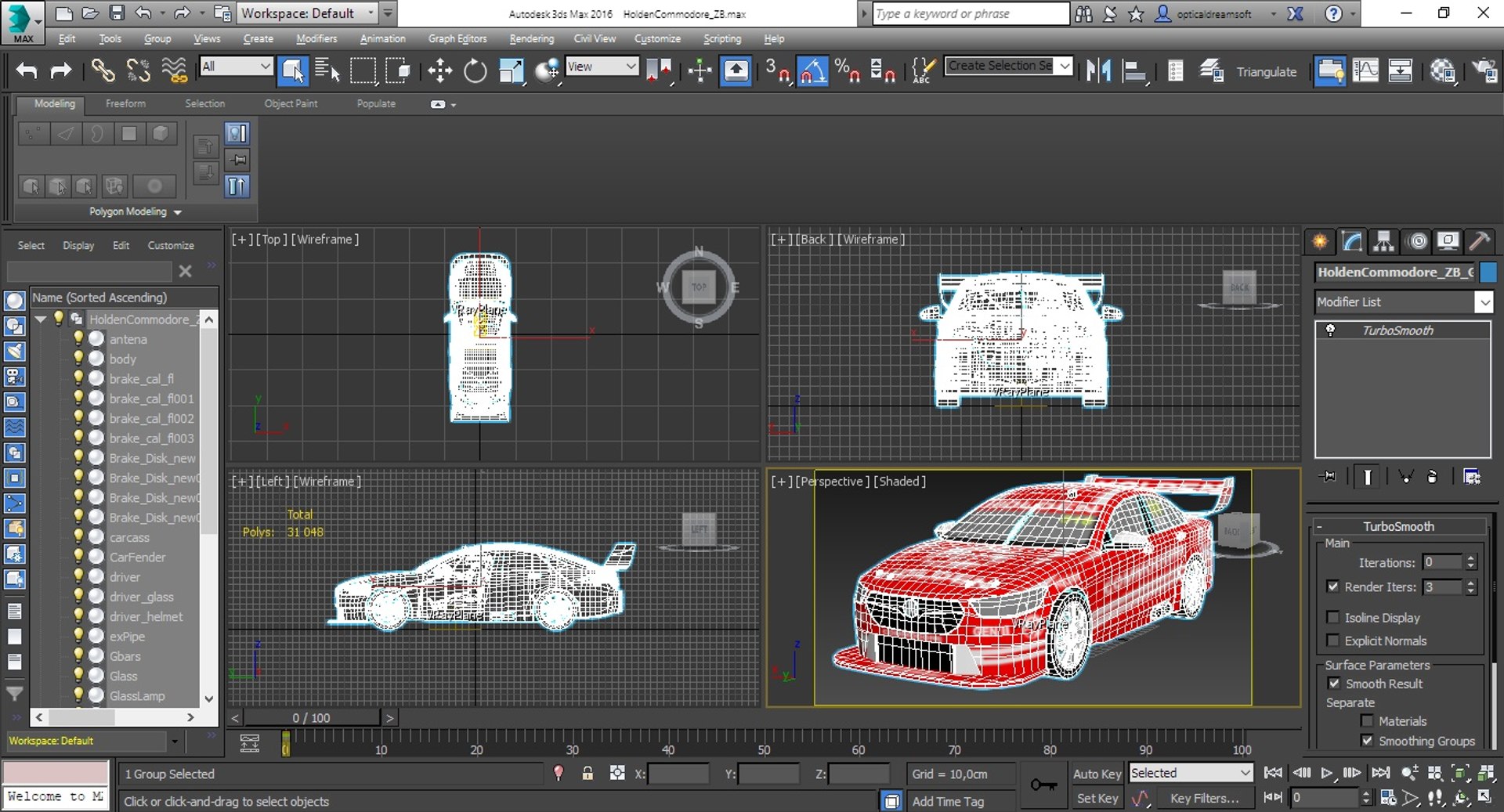Image resolution: width=1504 pixels, height=812 pixels.
Task: Click the Select Object arrow tool
Action: [x=293, y=71]
